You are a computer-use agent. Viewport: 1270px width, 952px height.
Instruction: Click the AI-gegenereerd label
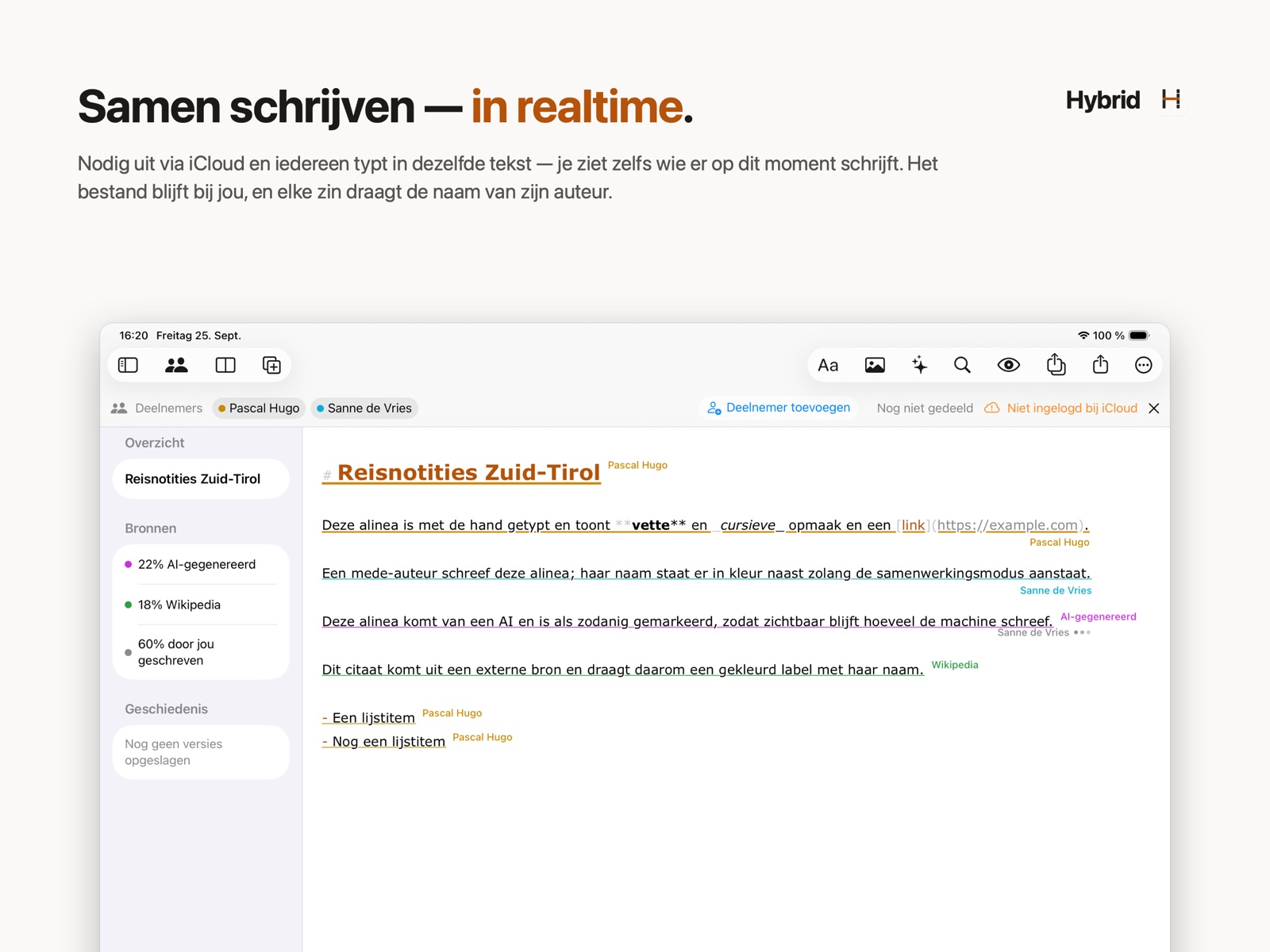click(x=1098, y=616)
